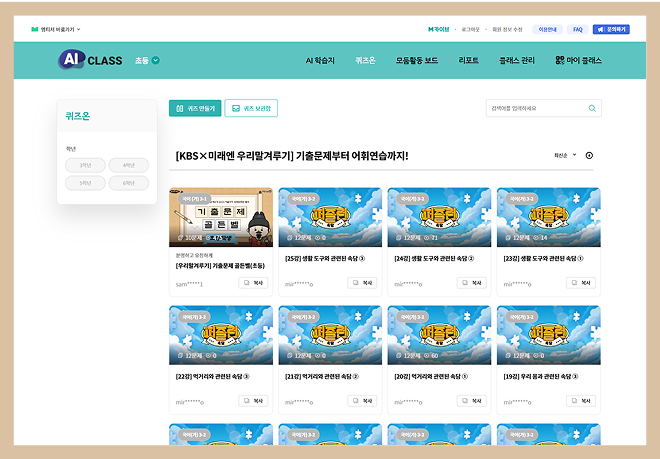Click the 문의하기 megaphone button
Viewport: 660px width, 459px height.
[x=610, y=30]
